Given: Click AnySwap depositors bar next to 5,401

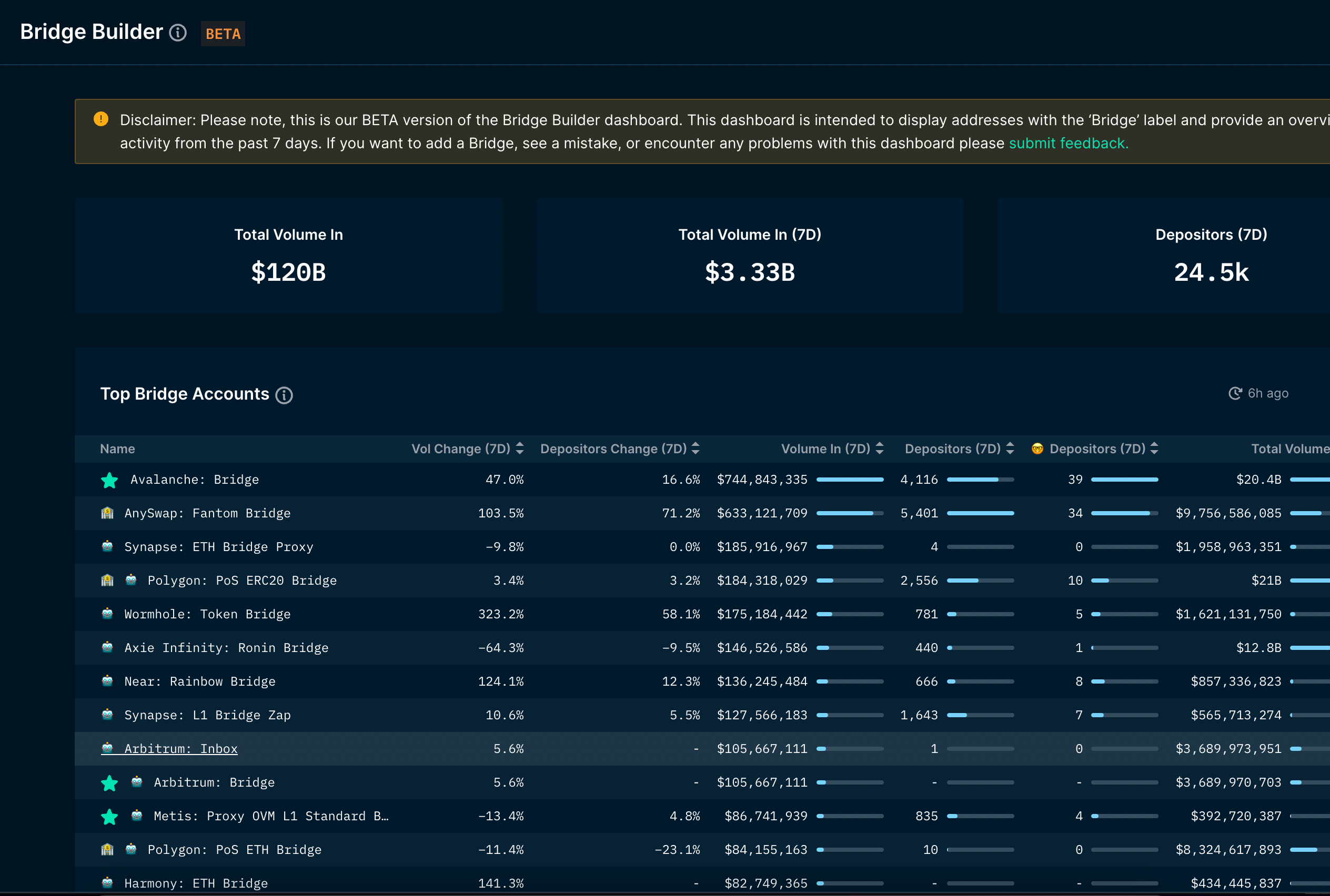Looking at the screenshot, I should tap(980, 513).
